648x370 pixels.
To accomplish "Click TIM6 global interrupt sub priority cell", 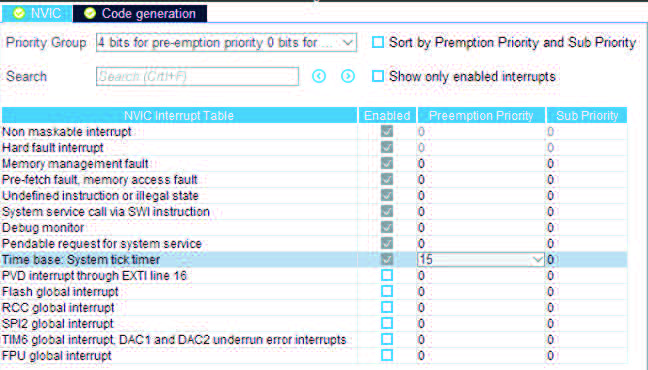I will [586, 339].
